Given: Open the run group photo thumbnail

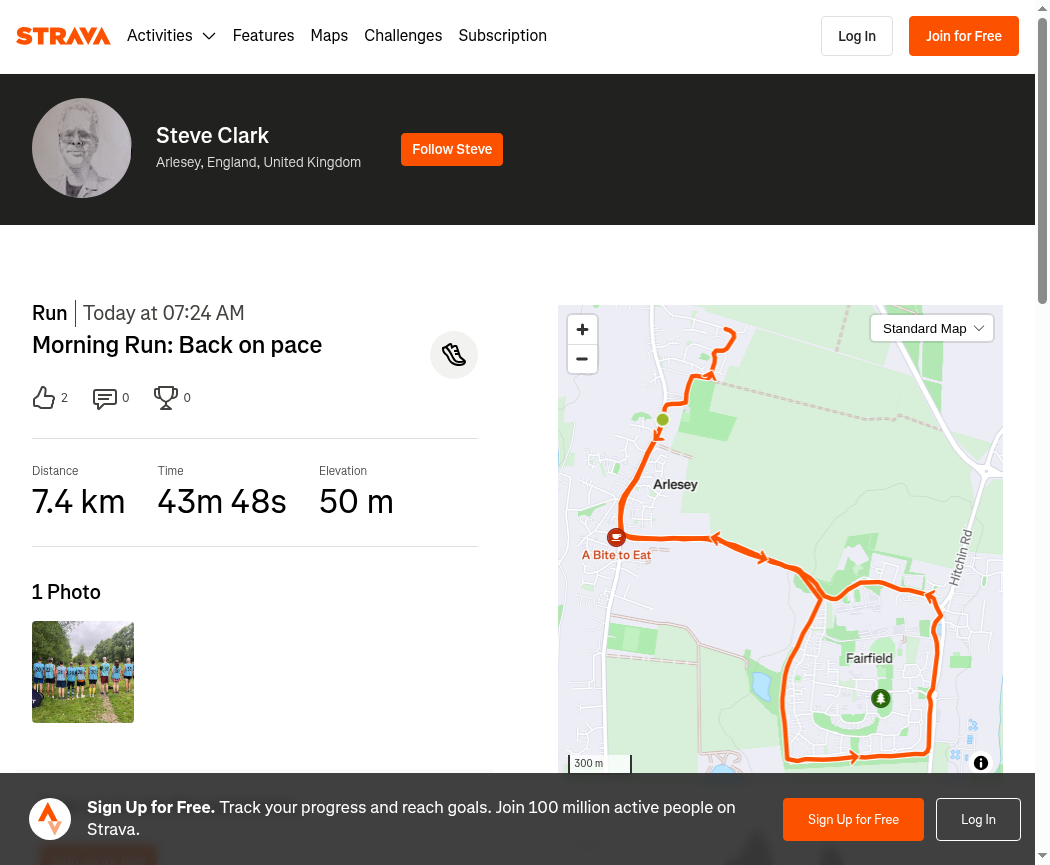Looking at the screenshot, I should [x=83, y=672].
